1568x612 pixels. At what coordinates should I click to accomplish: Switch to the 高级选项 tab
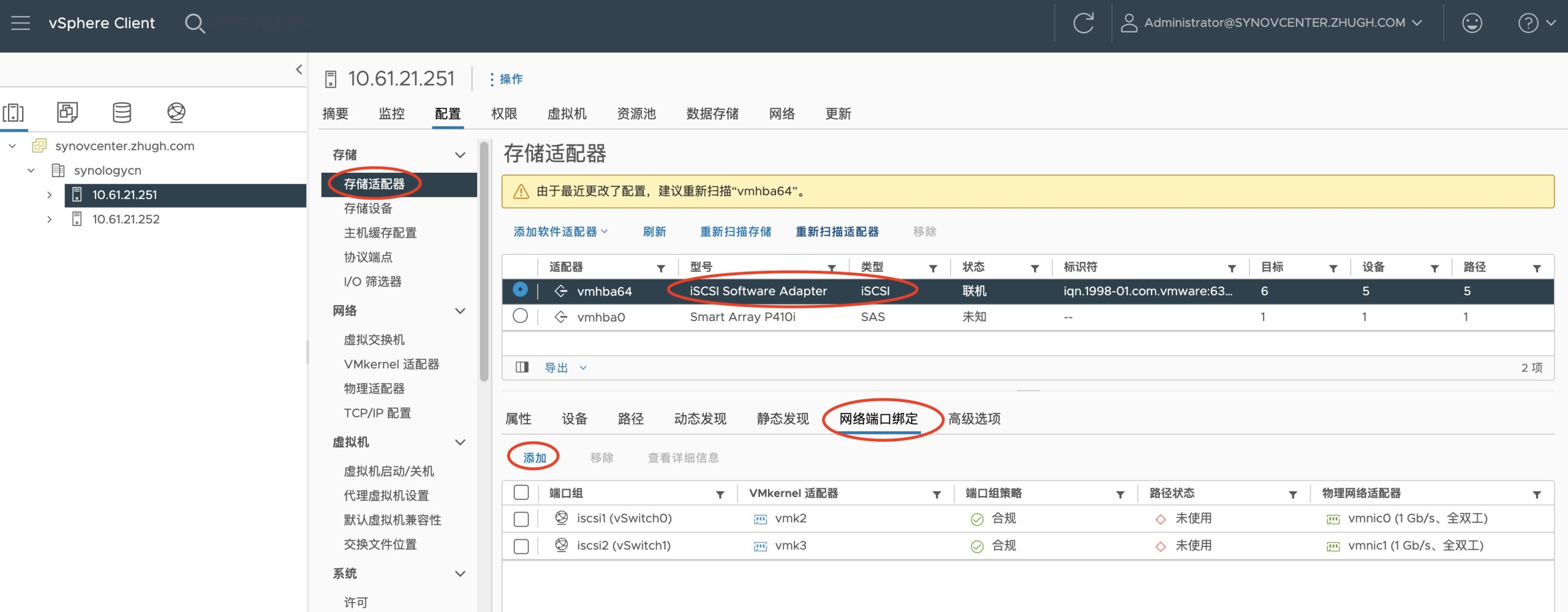(974, 419)
